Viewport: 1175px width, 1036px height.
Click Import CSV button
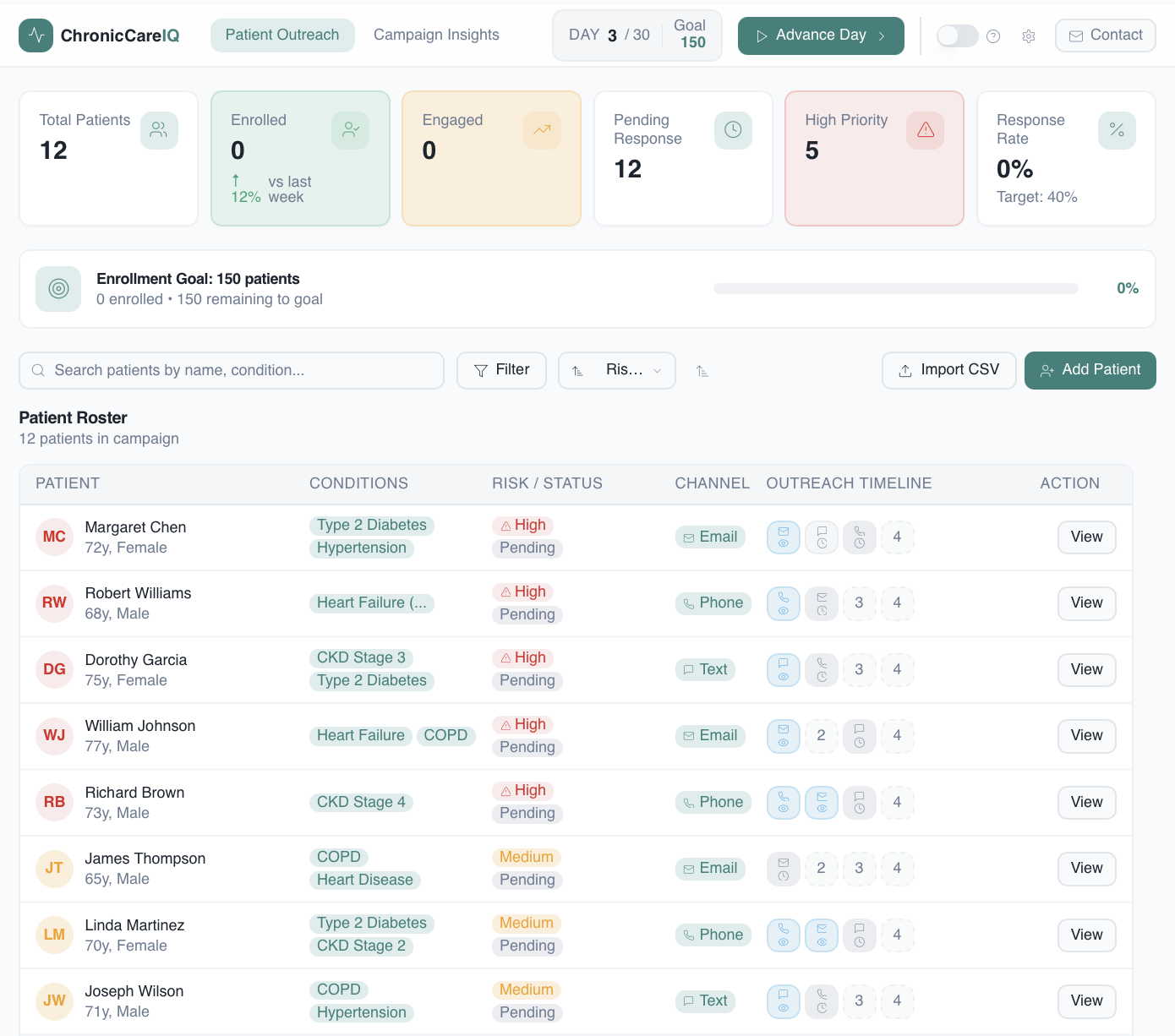click(949, 371)
